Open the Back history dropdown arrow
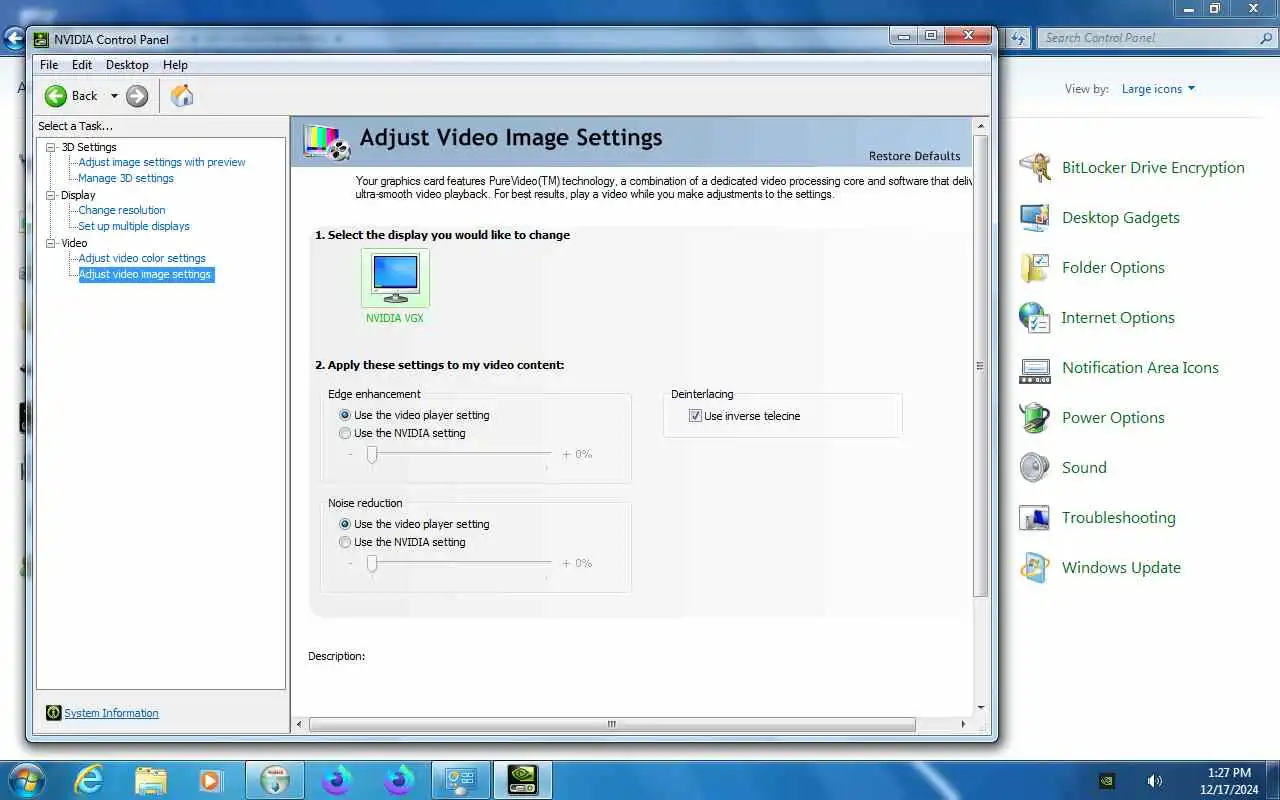 tap(114, 96)
